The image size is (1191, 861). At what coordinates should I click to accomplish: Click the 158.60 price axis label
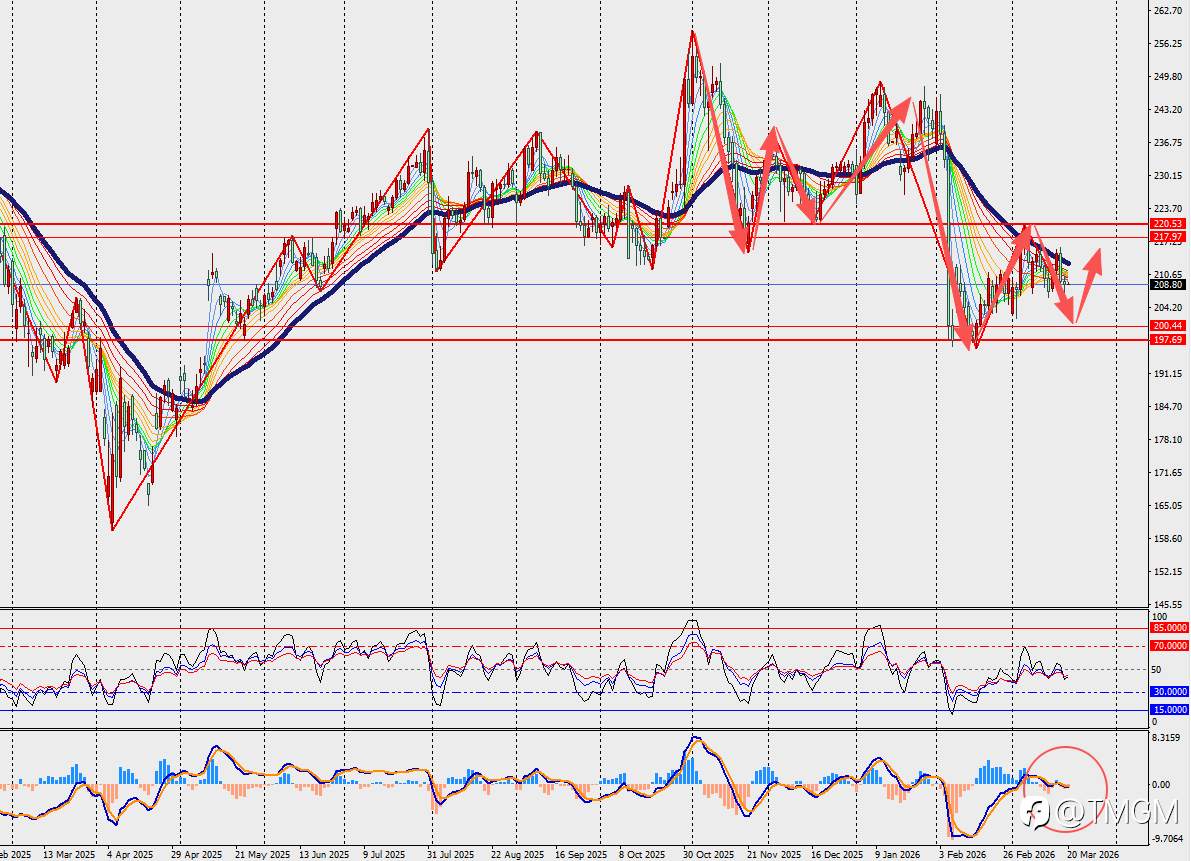[1167, 539]
